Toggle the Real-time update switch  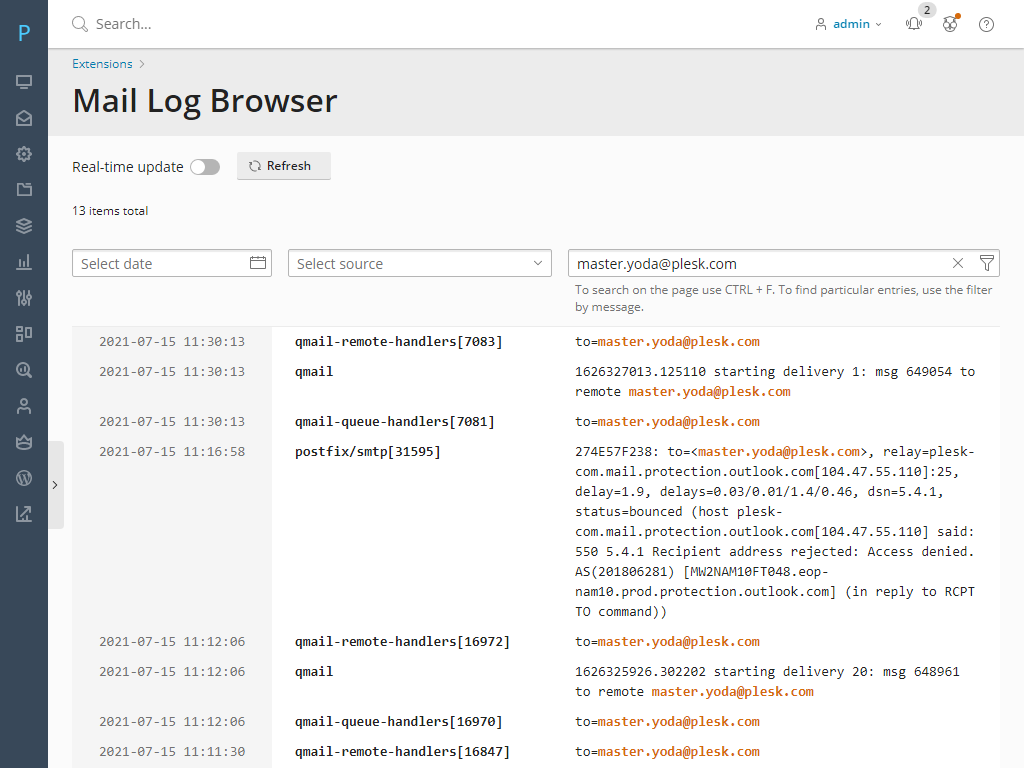(x=205, y=167)
